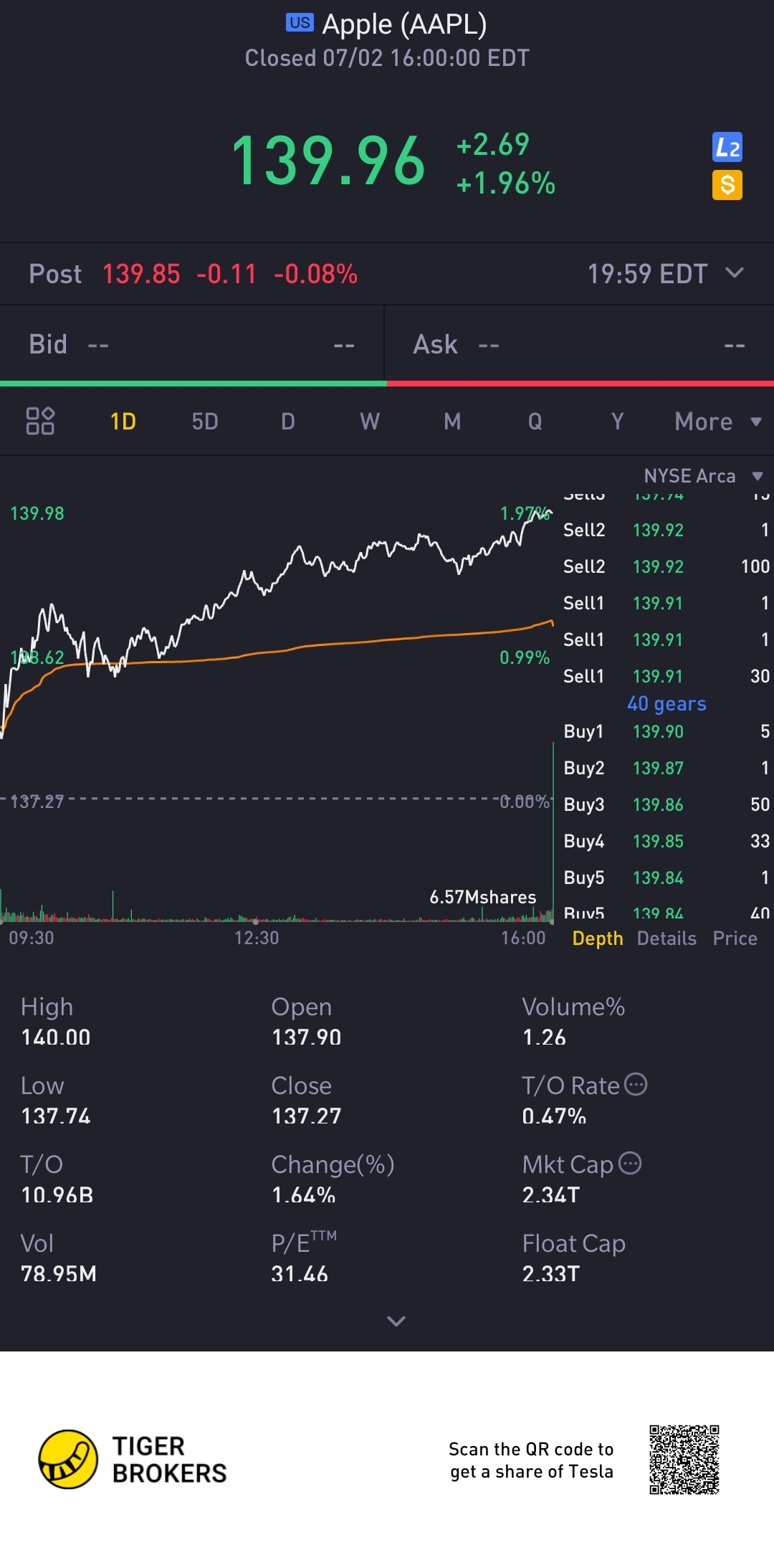
Task: Tap the 40 gears link
Action: [x=666, y=704]
